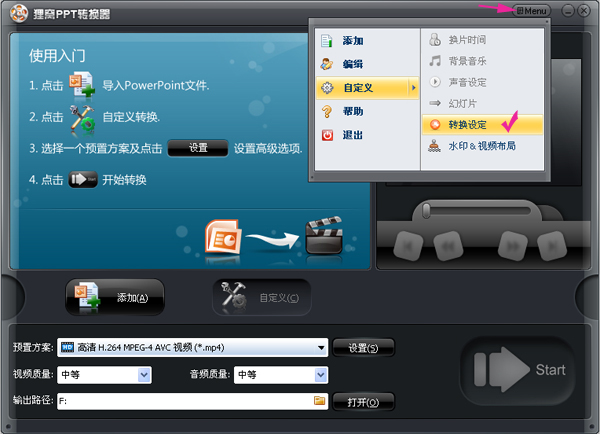Close the converter window
This screenshot has width=600, height=434.
[584, 11]
